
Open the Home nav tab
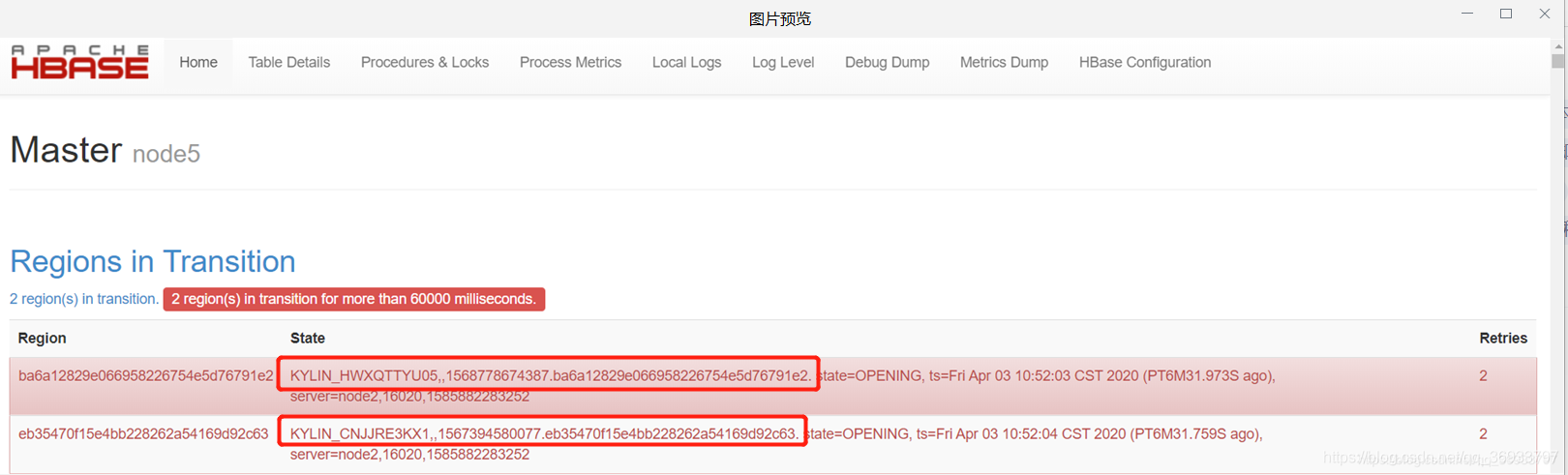(x=198, y=63)
